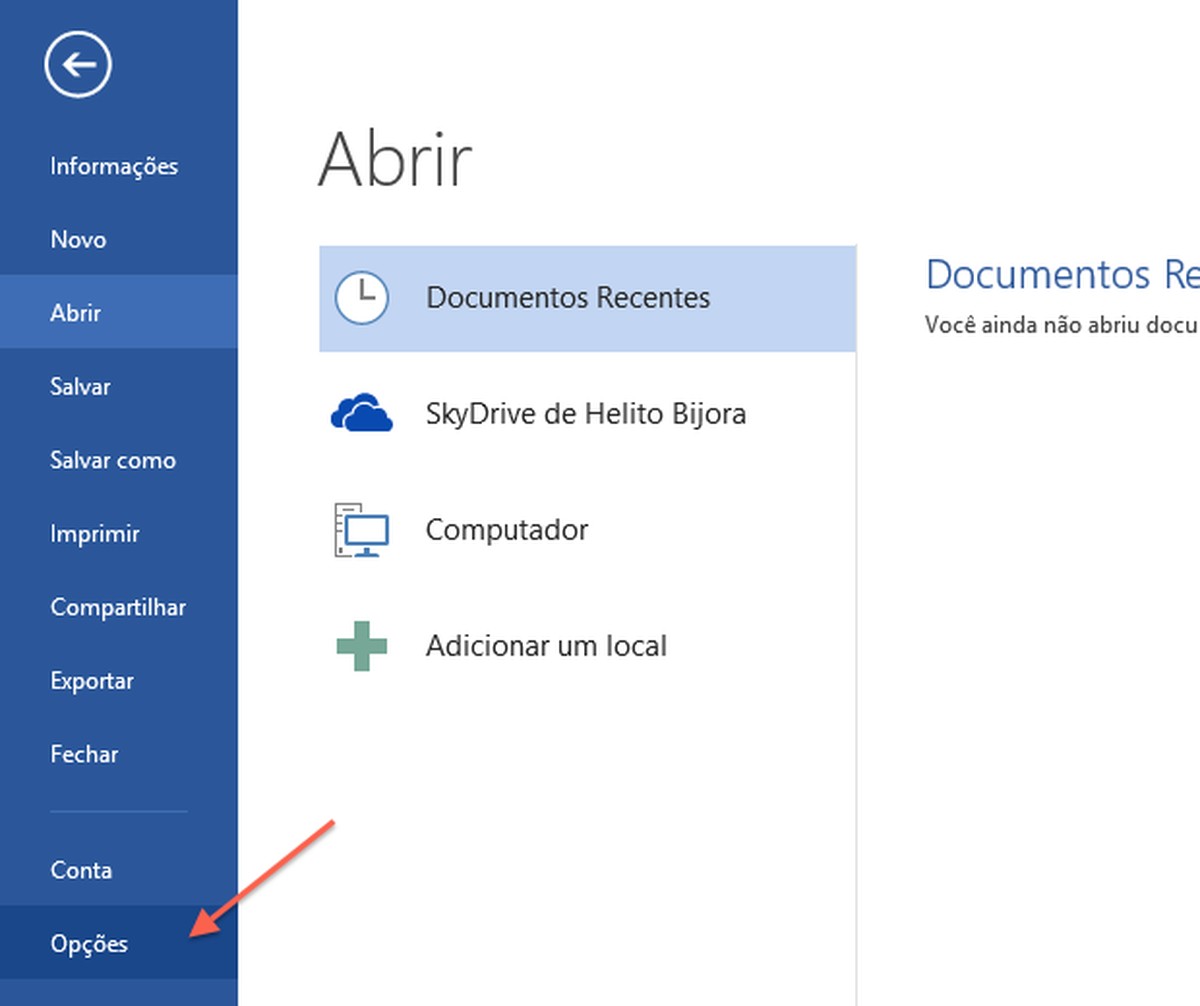Click Salvar in the sidebar

pyautogui.click(x=80, y=386)
